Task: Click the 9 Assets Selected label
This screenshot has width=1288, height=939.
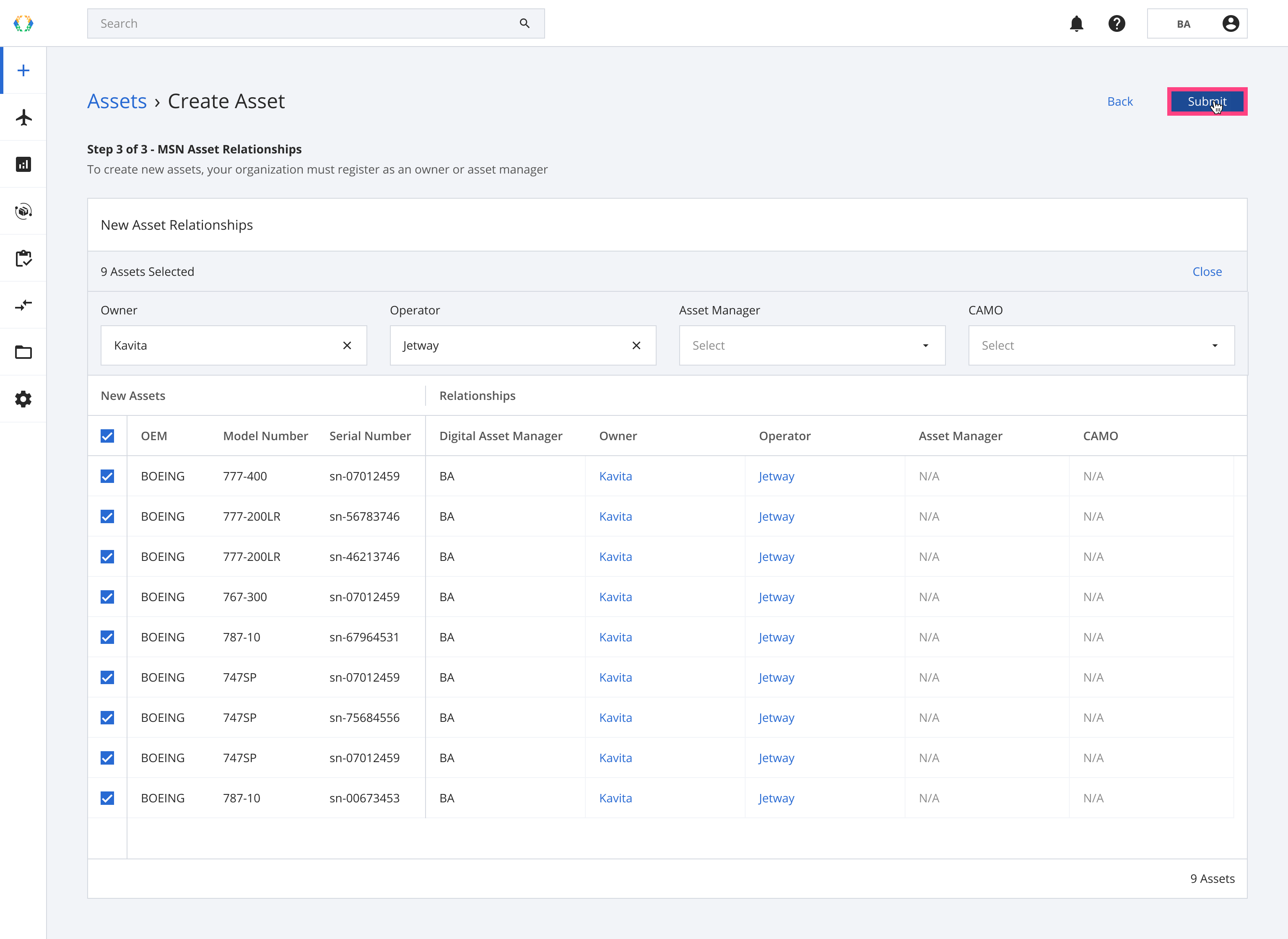Action: click(x=147, y=272)
